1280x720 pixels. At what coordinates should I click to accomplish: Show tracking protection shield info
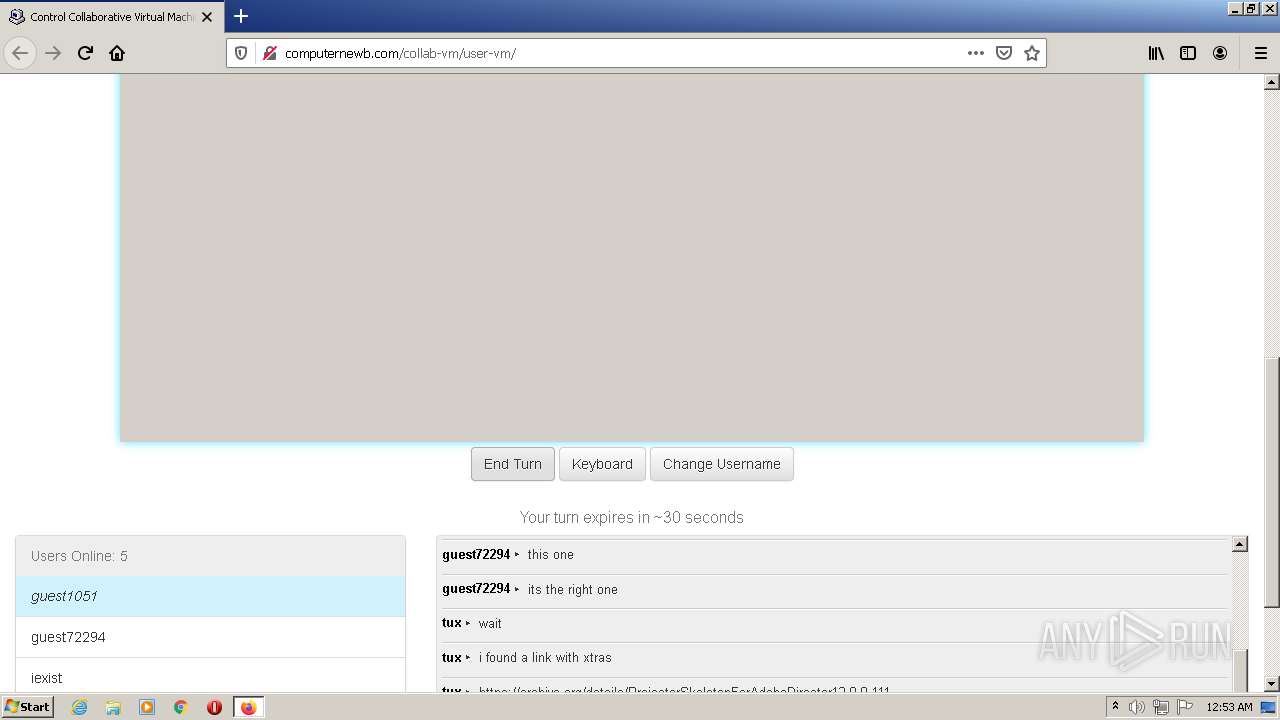point(241,53)
